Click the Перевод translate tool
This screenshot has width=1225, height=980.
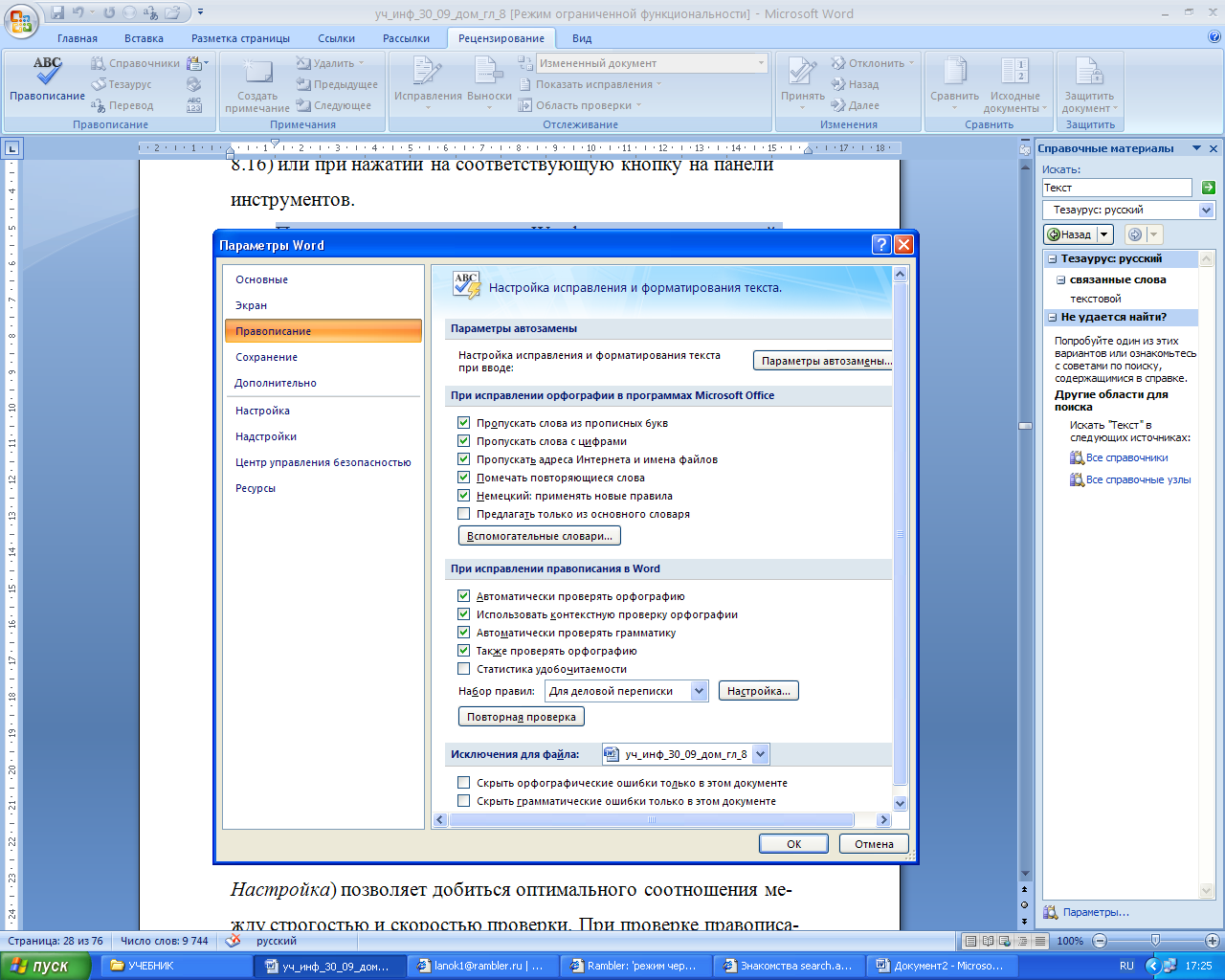pos(122,105)
